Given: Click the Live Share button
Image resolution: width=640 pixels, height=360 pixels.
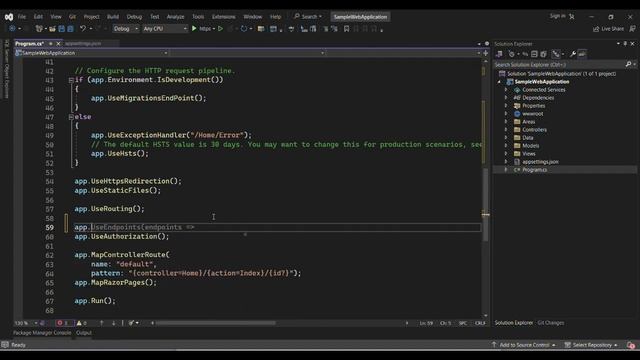Looking at the screenshot, I should coord(608,29).
